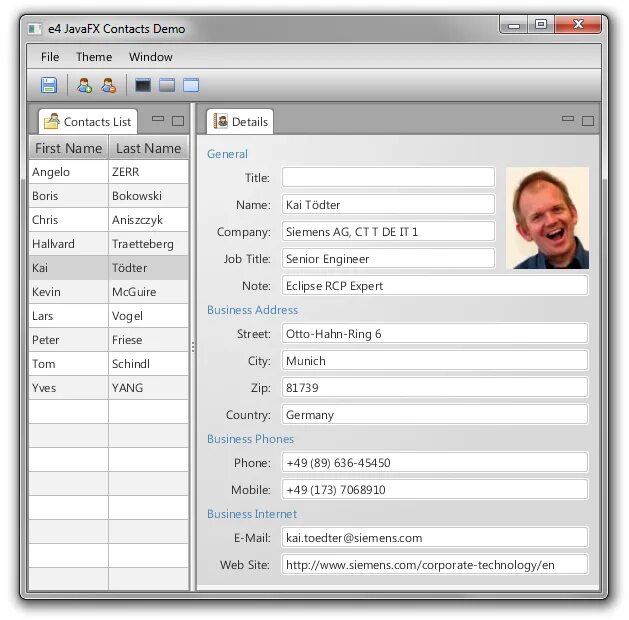
Task: Click the sash handle between panels
Action: click(193, 346)
